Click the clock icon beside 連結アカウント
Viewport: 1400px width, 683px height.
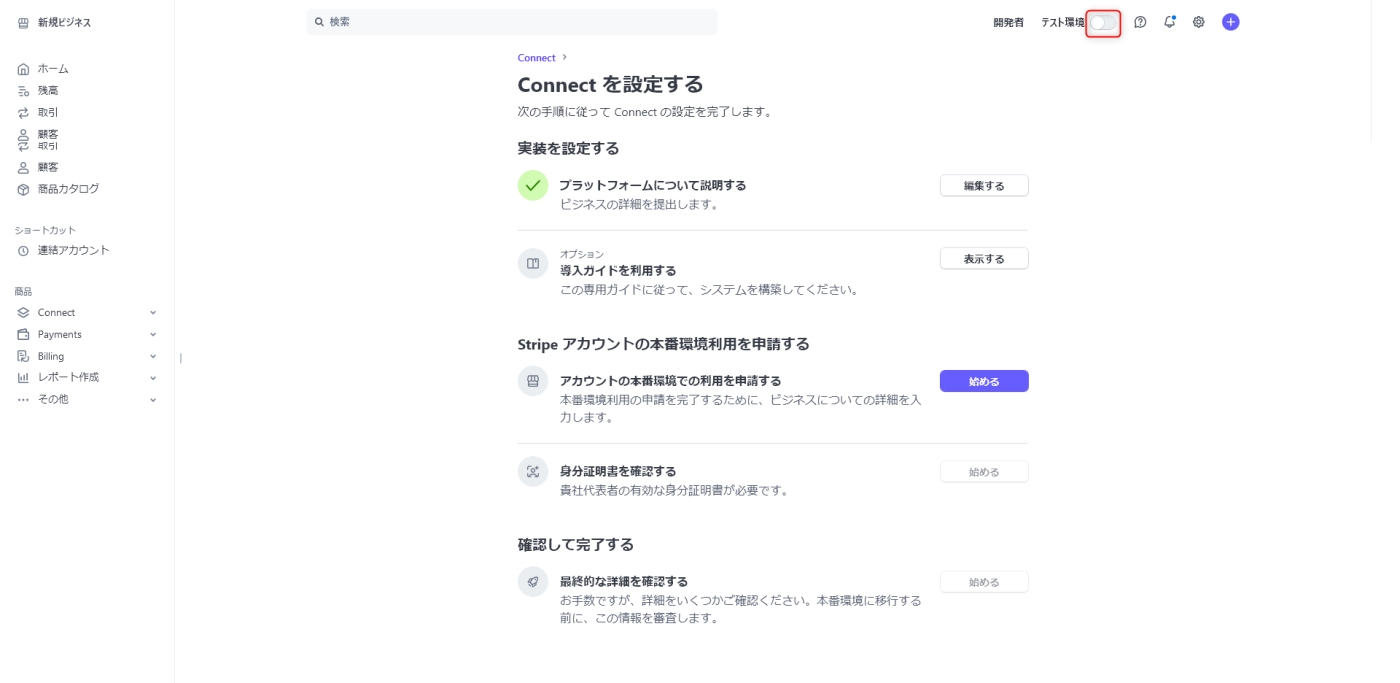(23, 251)
